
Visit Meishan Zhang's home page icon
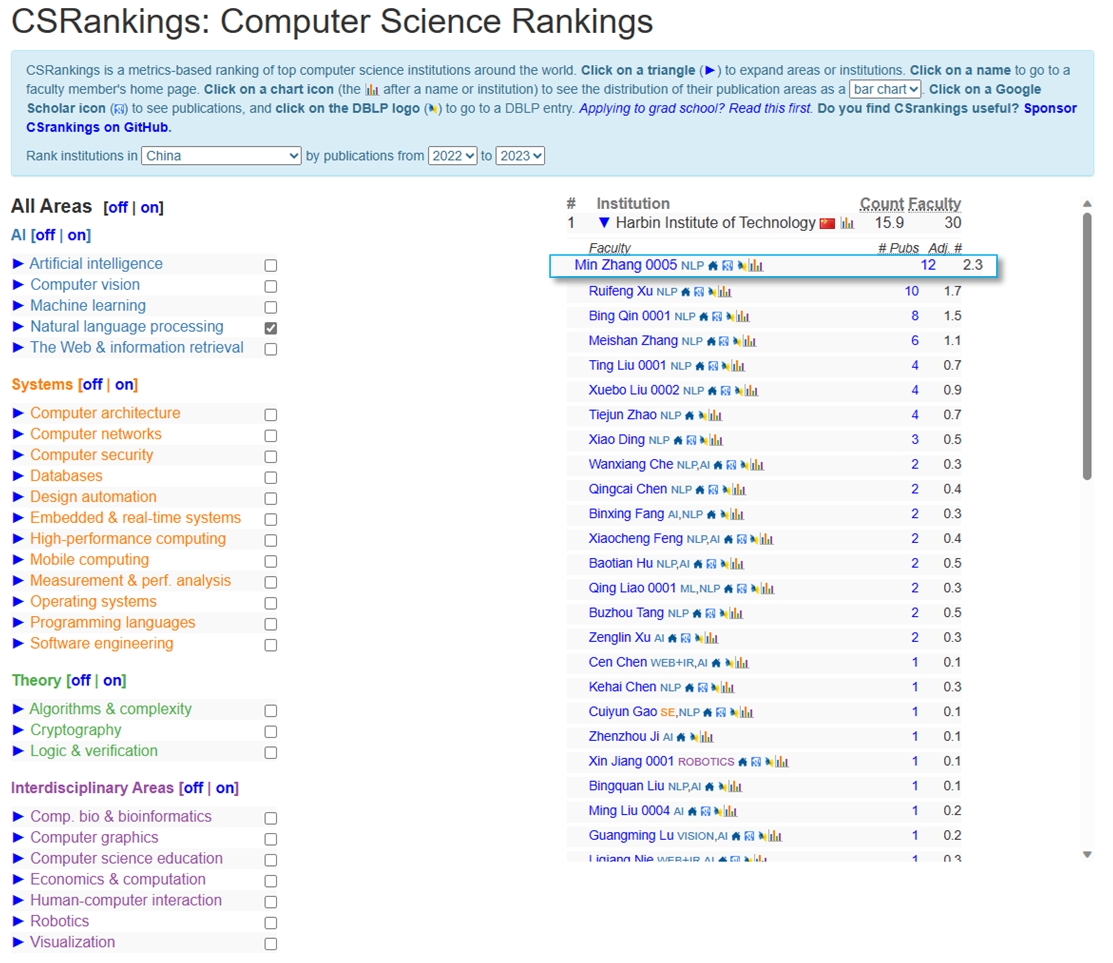pos(711,341)
